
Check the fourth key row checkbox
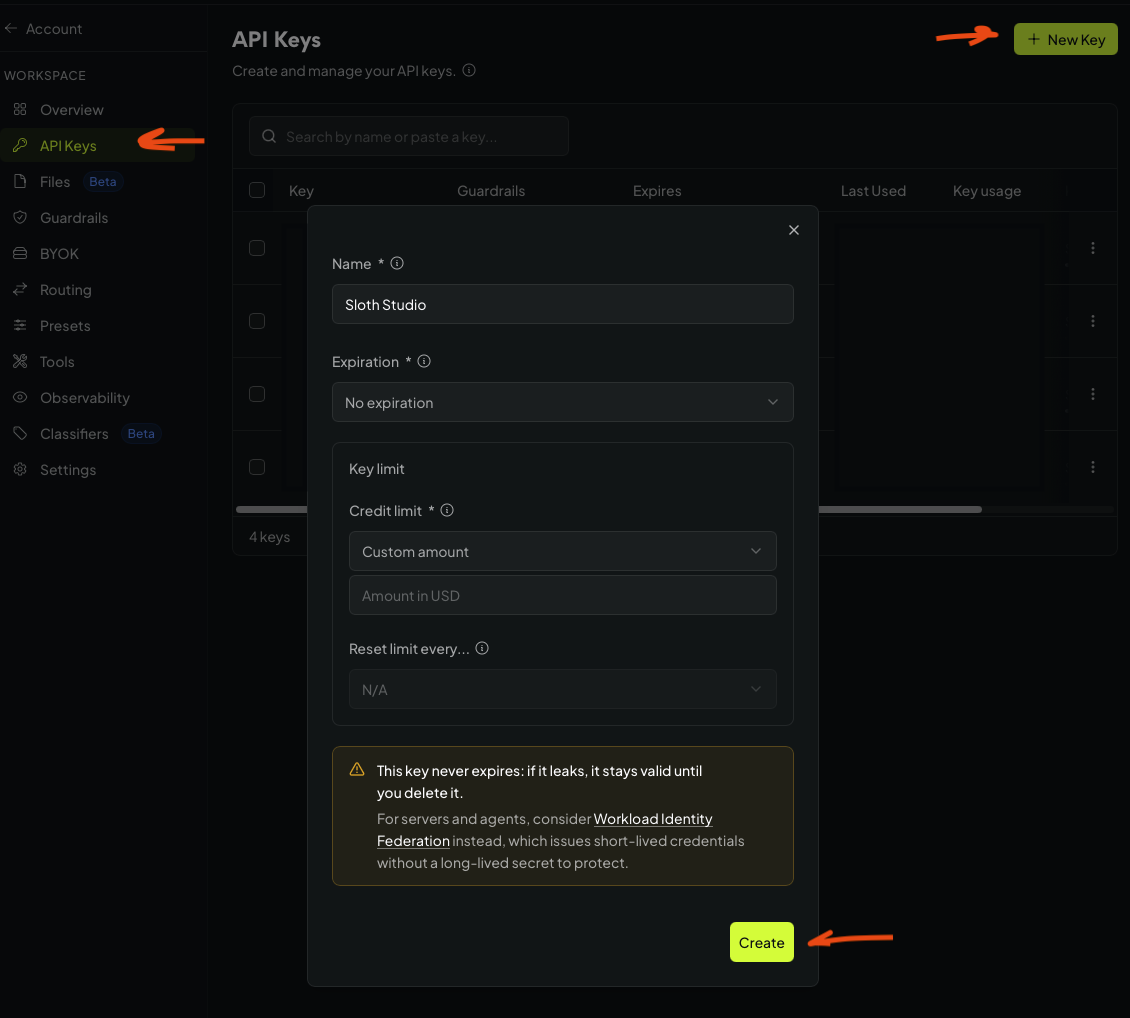click(257, 468)
